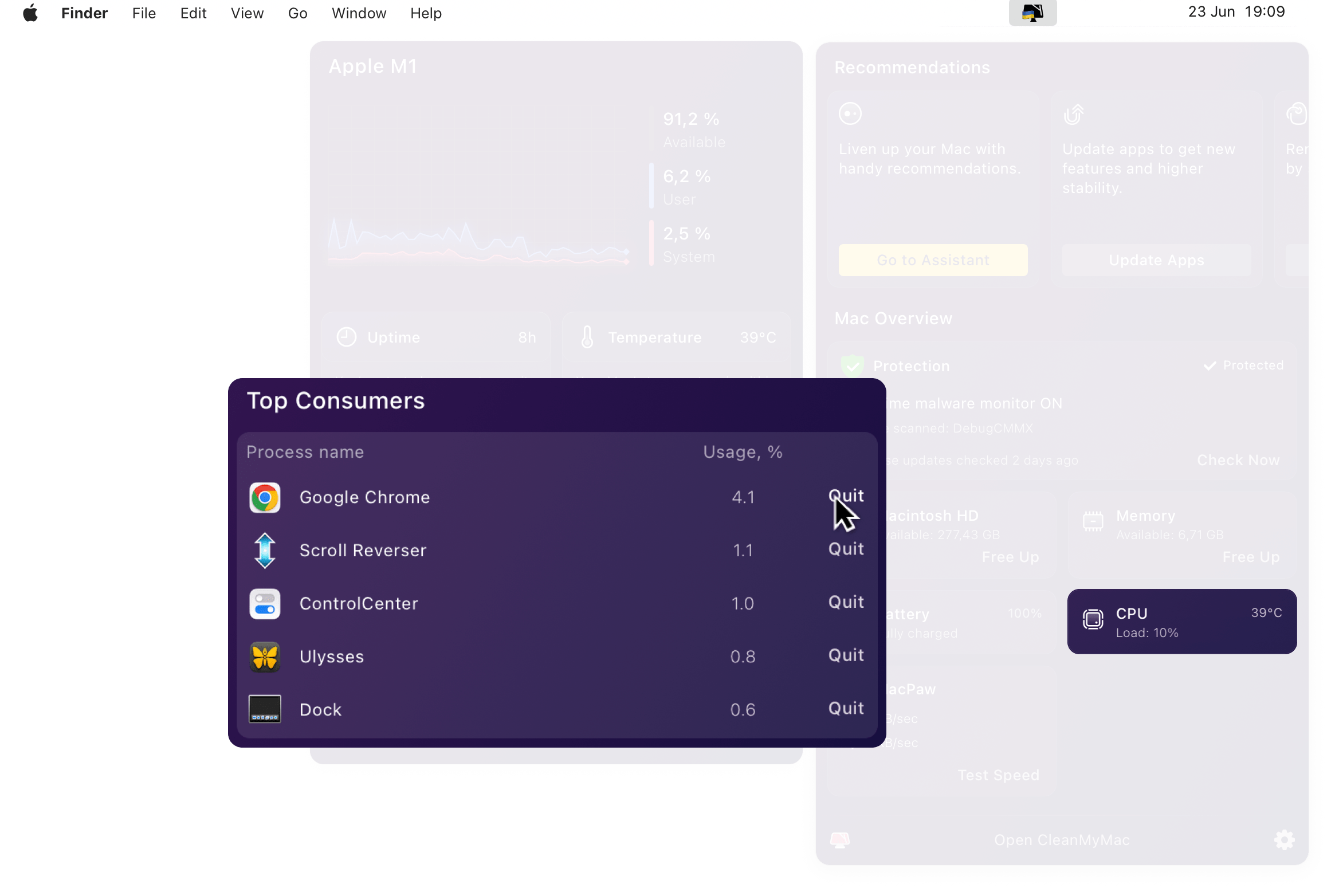
Task: Click Chrome usage value 4.1
Action: tap(743, 497)
